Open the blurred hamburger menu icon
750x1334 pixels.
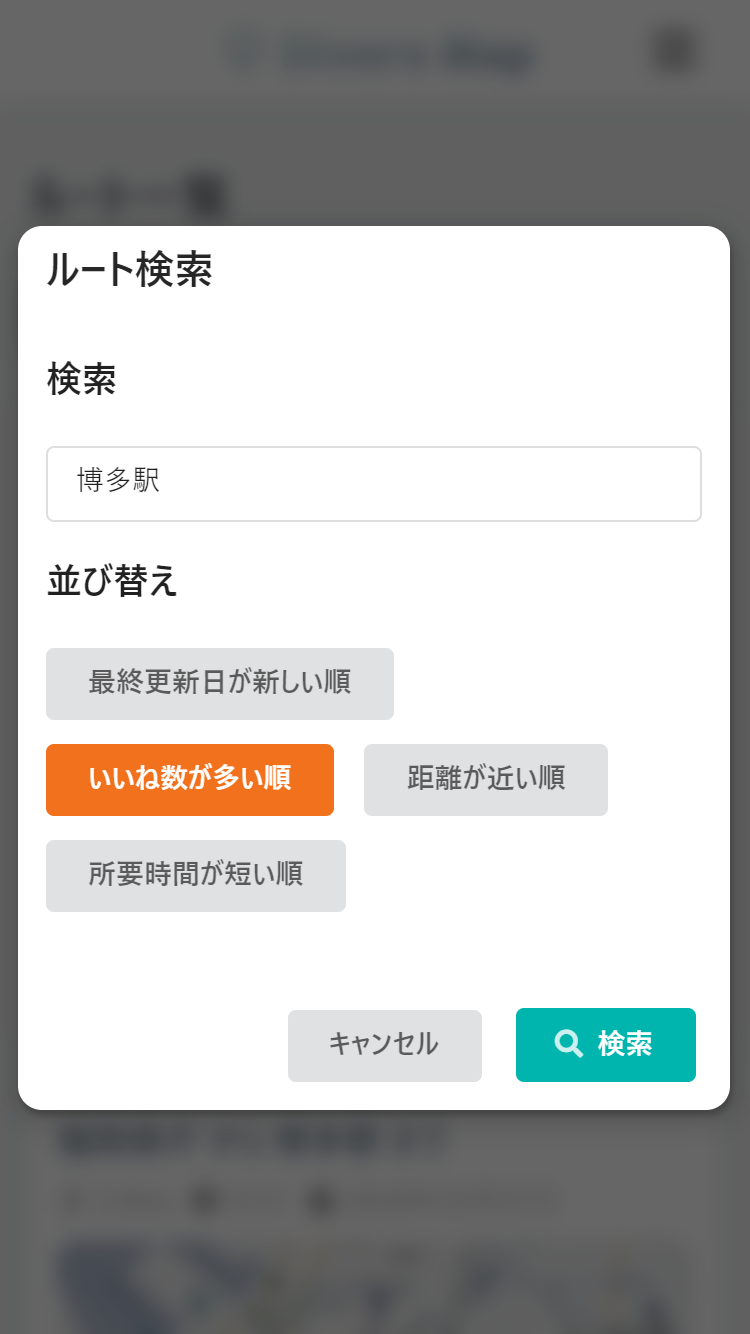pyautogui.click(x=675, y=50)
